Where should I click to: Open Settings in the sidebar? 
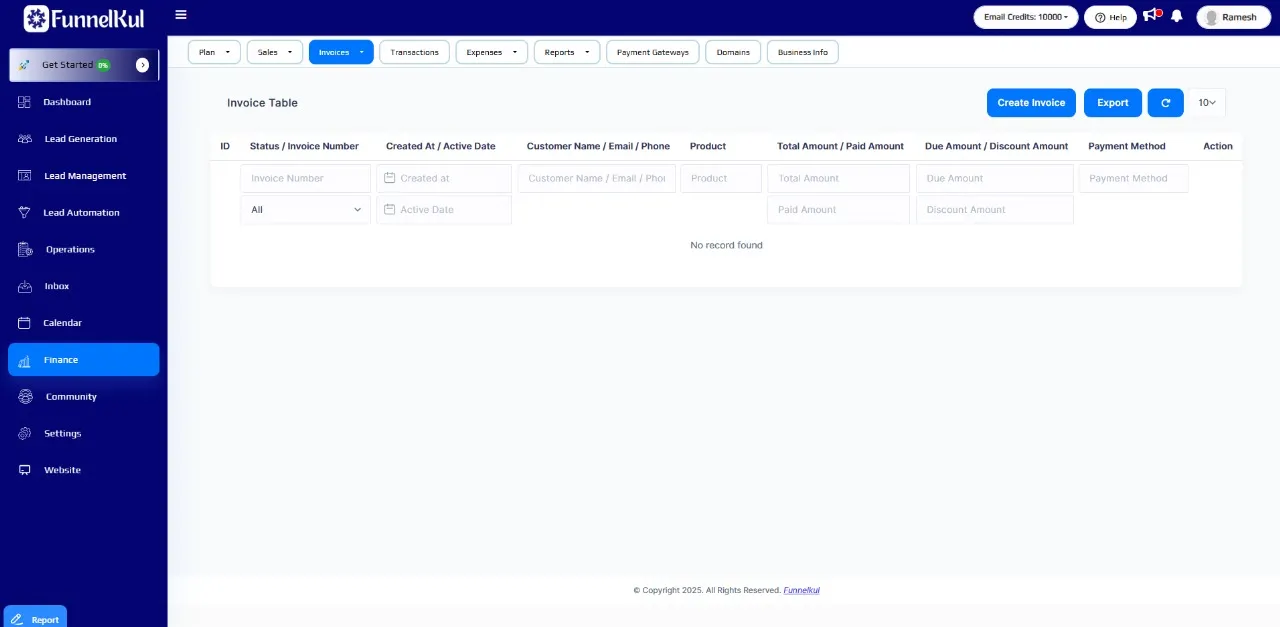[62, 433]
